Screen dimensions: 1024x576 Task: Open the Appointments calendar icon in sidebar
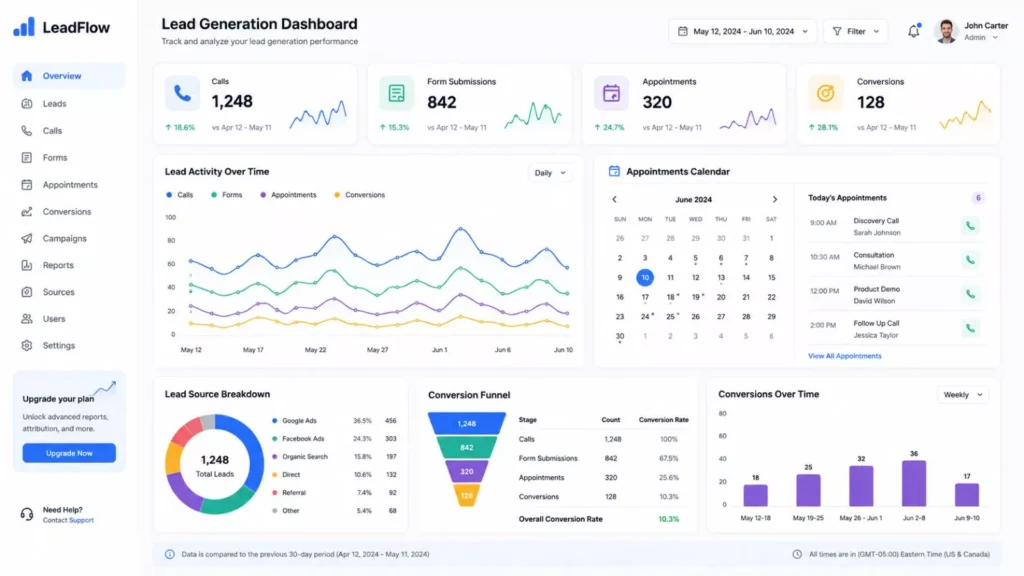point(27,185)
